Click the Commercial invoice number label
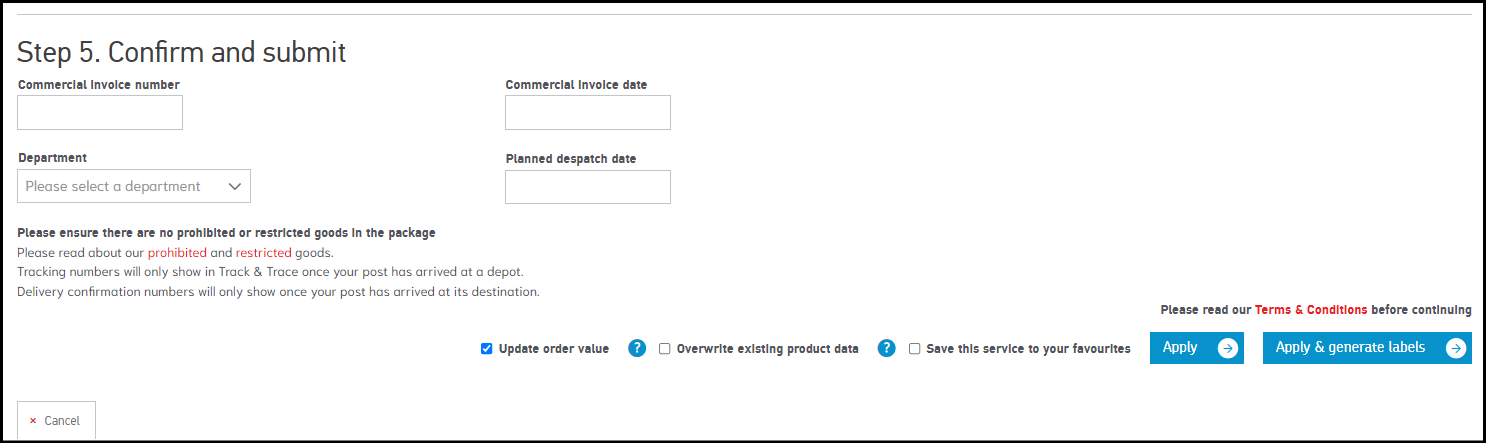Viewport: 1486px width, 443px height. click(99, 85)
